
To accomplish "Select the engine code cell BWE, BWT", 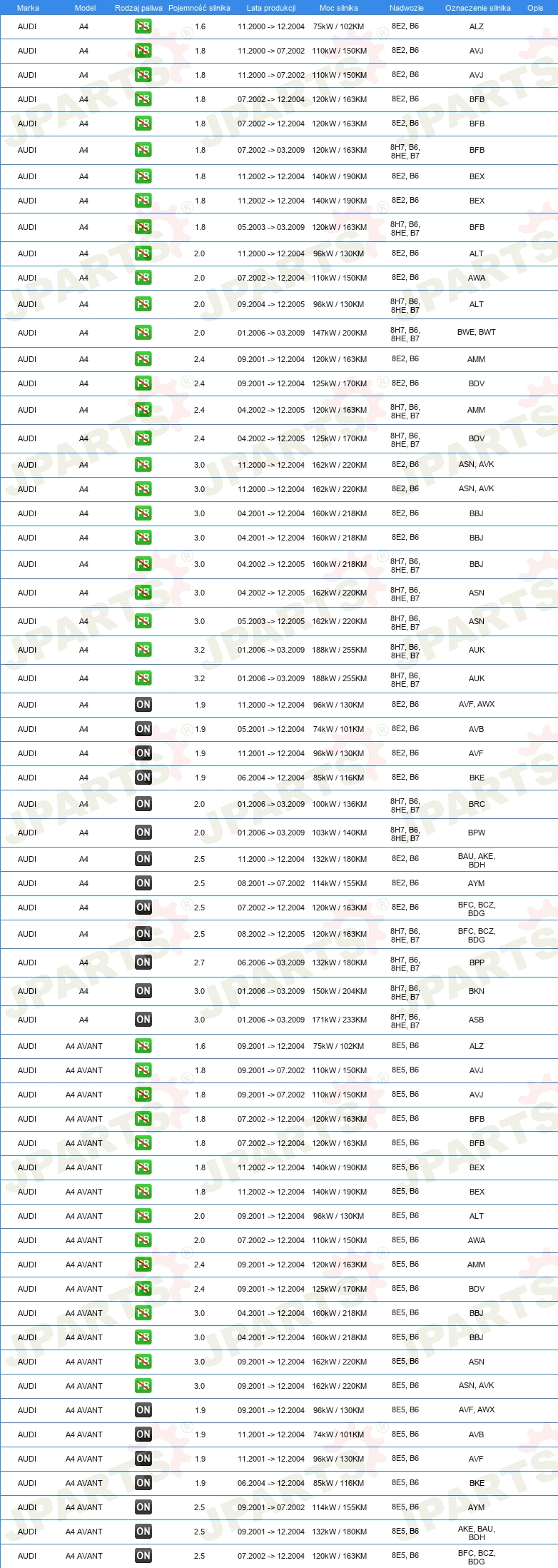I will tap(477, 332).
